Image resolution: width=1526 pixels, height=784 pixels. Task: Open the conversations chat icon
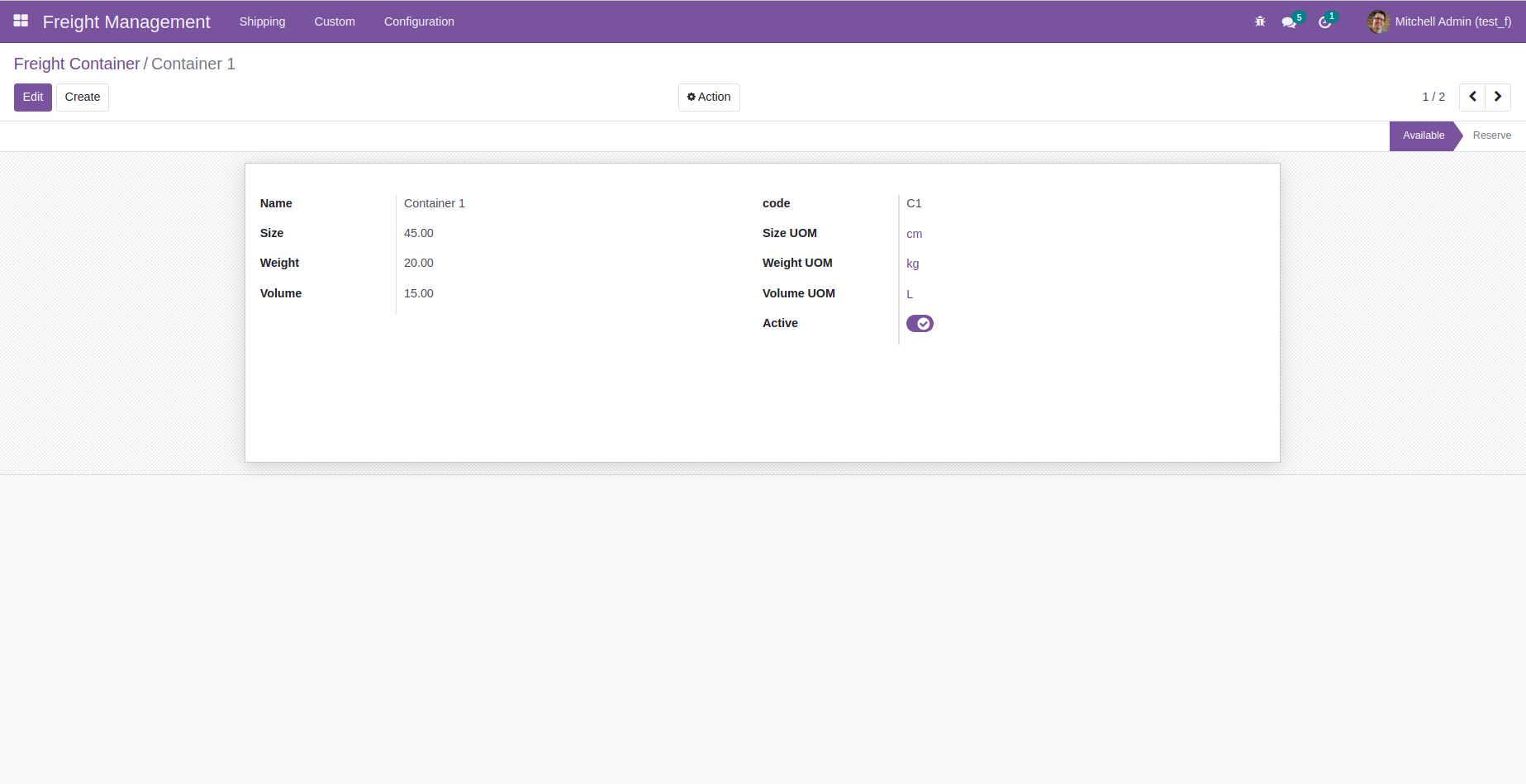pyautogui.click(x=1289, y=22)
